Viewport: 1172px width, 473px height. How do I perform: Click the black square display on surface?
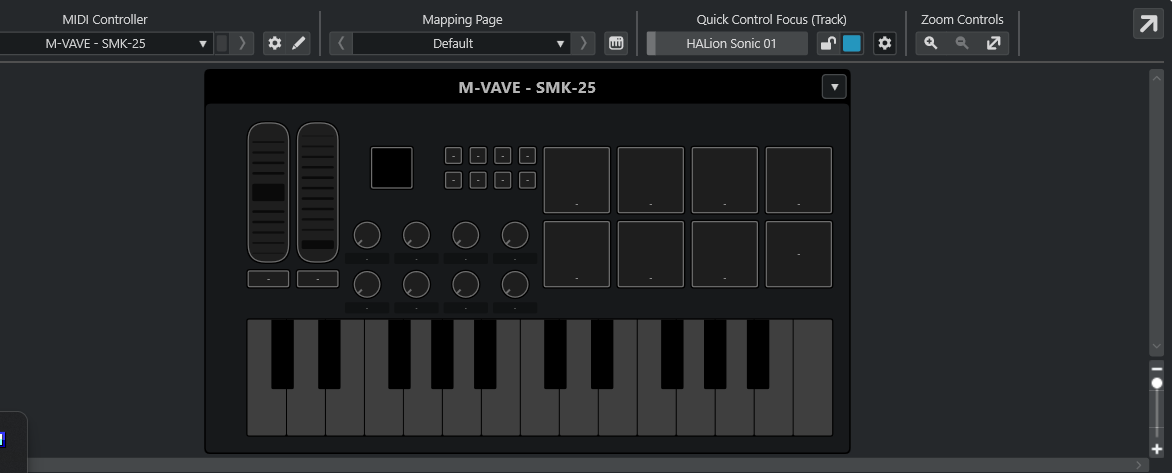tap(392, 167)
